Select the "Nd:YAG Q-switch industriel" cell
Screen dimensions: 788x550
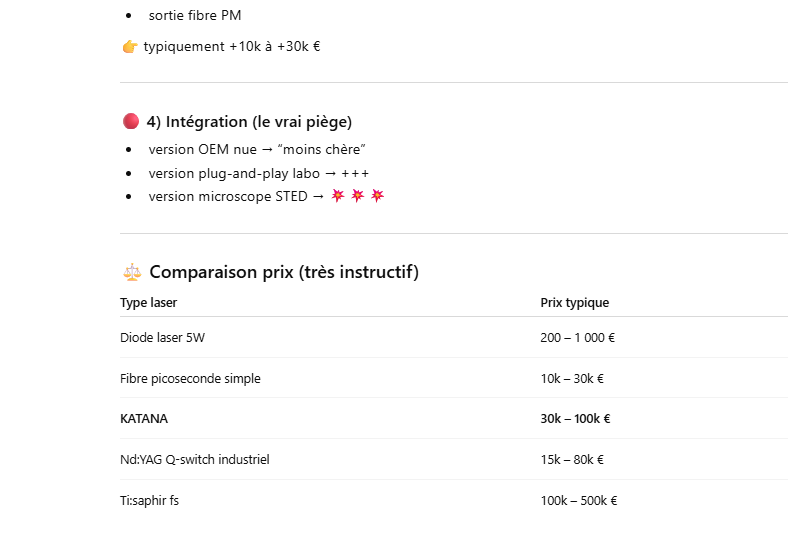click(194, 460)
